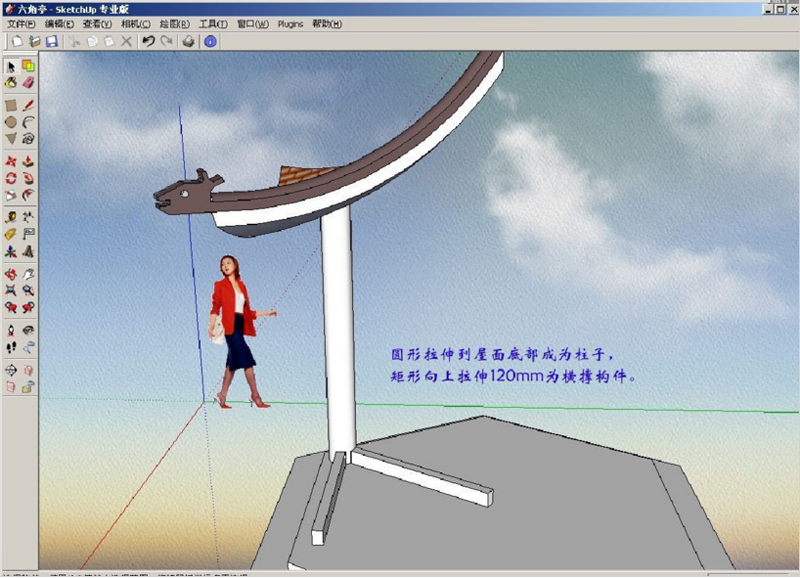Pick the pink Eraser tool

pyautogui.click(x=28, y=83)
